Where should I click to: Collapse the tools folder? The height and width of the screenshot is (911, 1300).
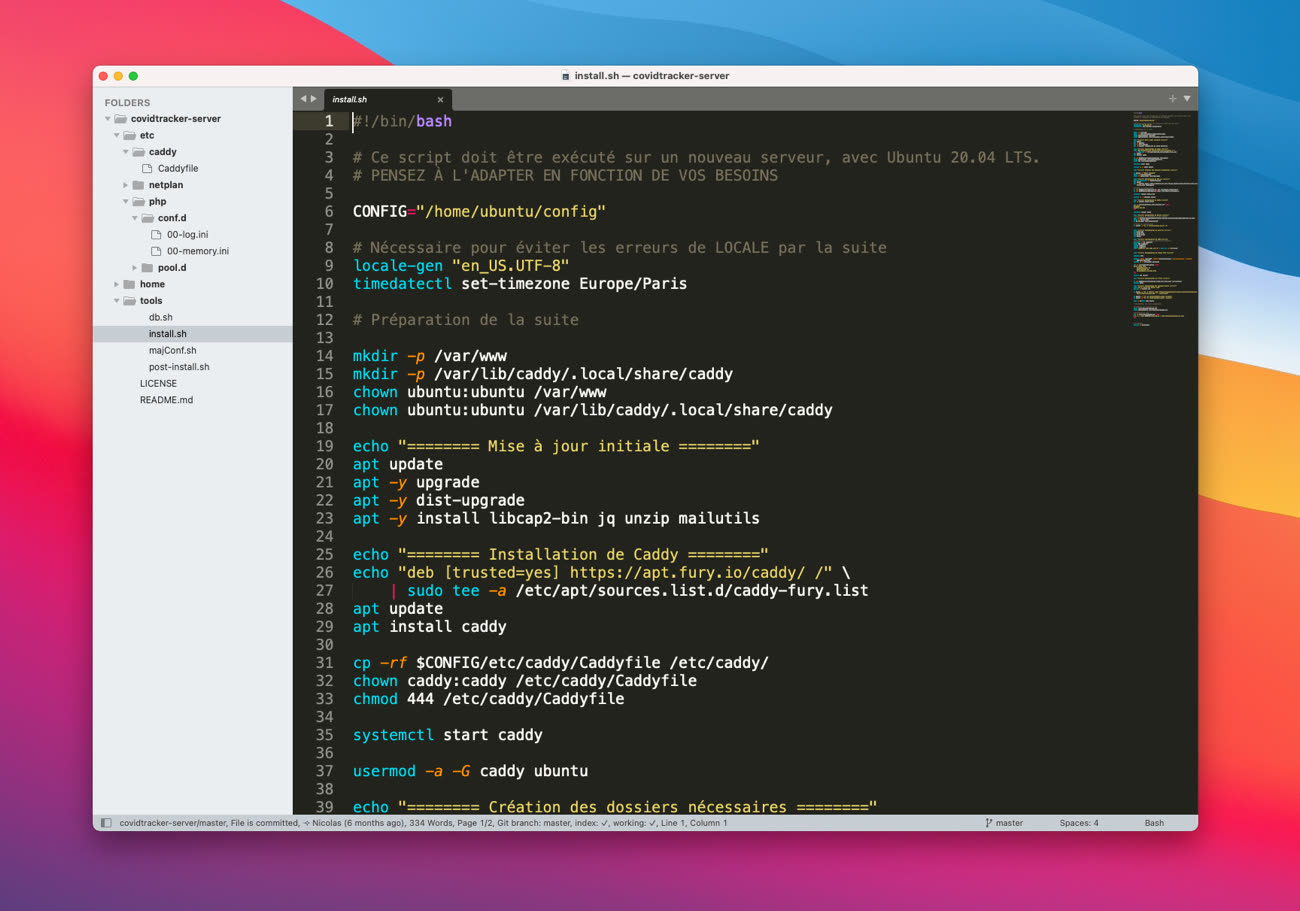[117, 301]
